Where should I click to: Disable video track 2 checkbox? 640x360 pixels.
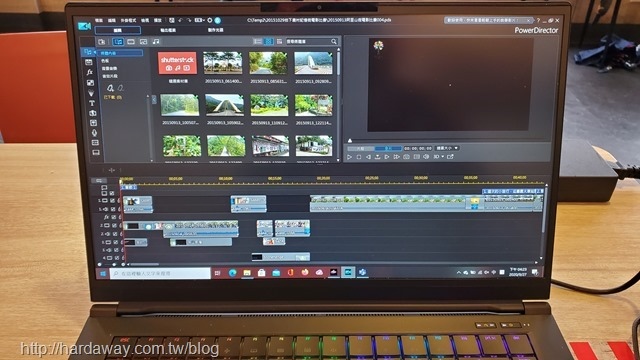point(114,225)
